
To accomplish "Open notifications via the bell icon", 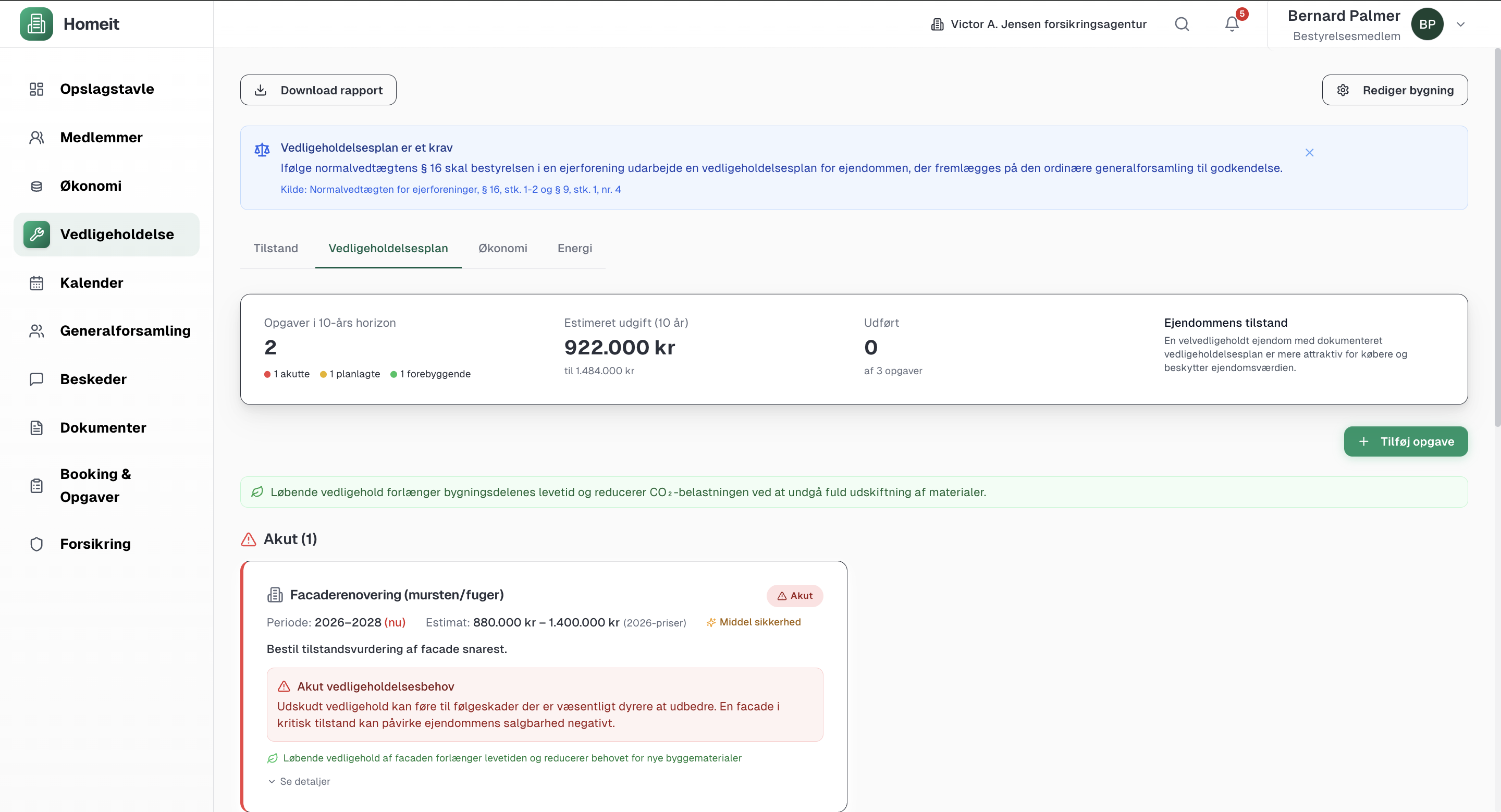I will 1231,24.
